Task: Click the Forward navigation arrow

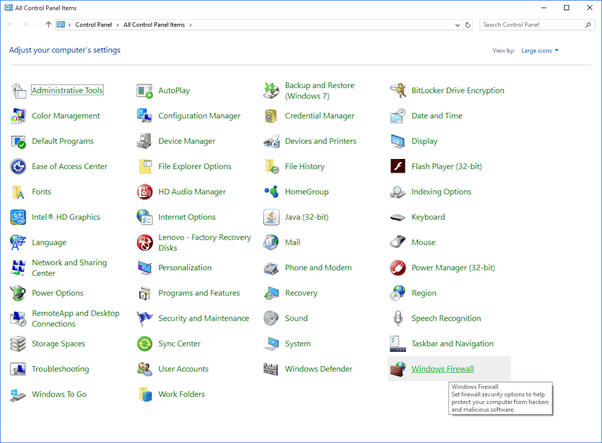Action: tap(25, 25)
